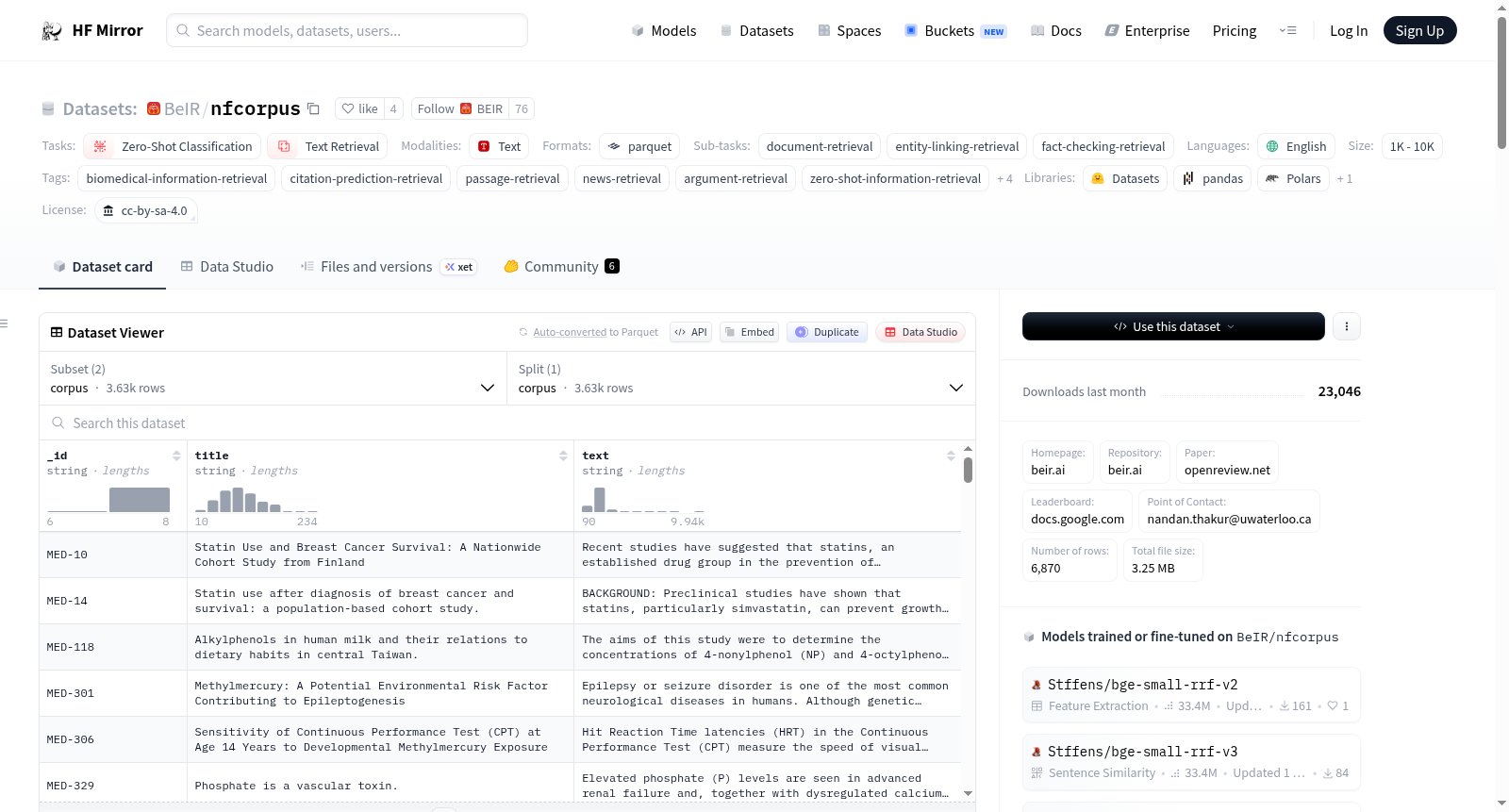Focus the Search this dataset field

point(507,423)
